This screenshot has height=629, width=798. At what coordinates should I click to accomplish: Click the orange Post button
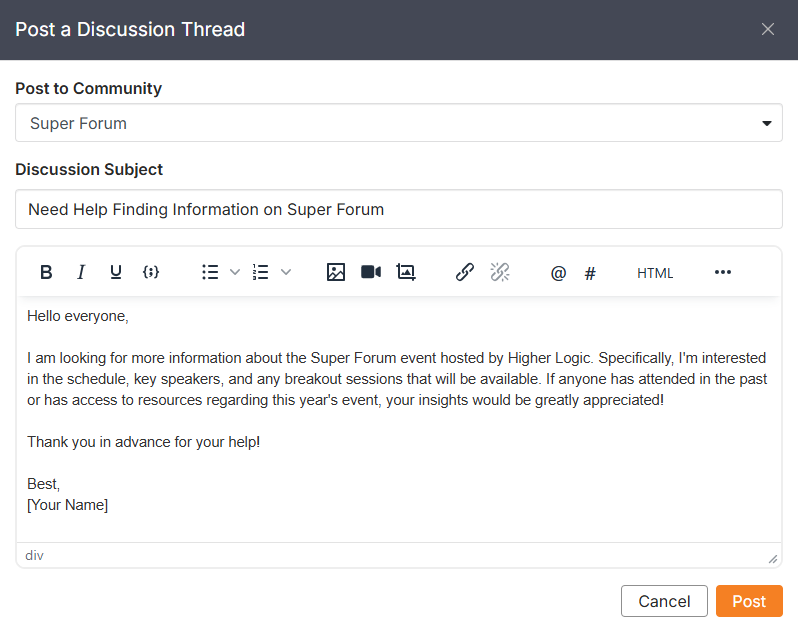(x=749, y=601)
